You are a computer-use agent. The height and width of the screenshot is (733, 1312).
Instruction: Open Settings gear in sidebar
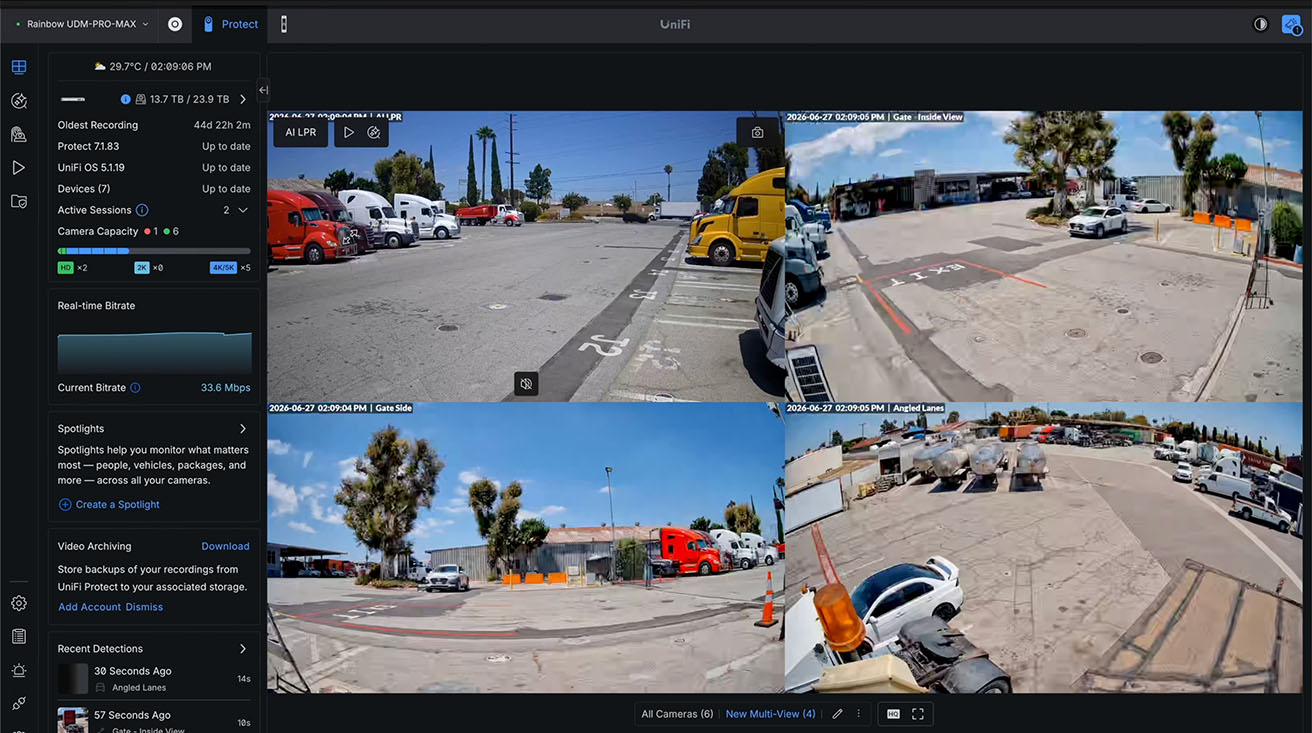click(19, 603)
